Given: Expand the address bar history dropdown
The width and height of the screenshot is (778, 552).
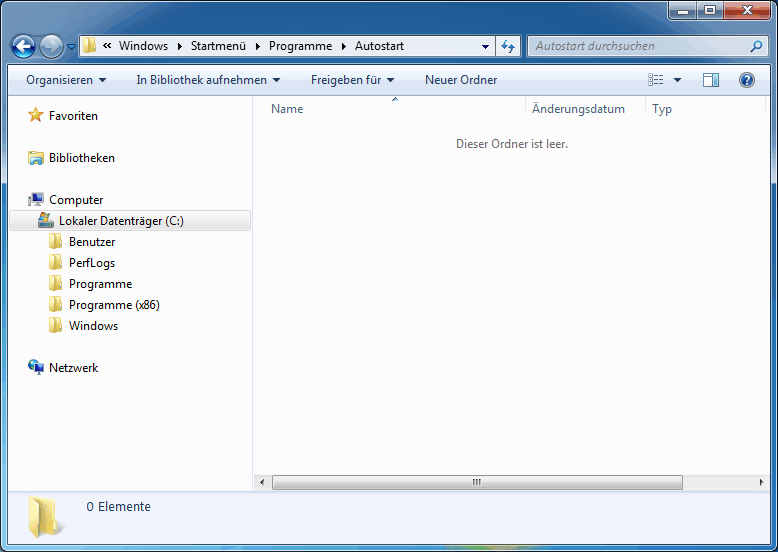Looking at the screenshot, I should 485,46.
